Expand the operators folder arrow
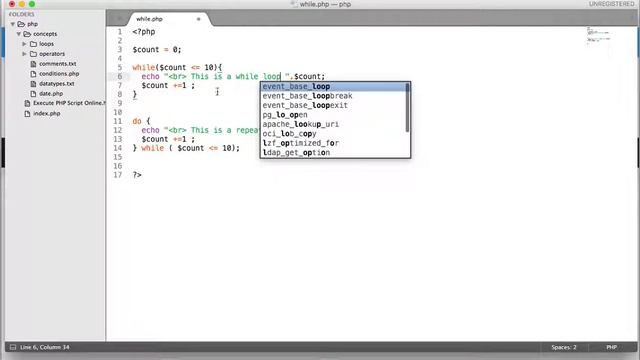The height and width of the screenshot is (360, 640). pos(24,54)
